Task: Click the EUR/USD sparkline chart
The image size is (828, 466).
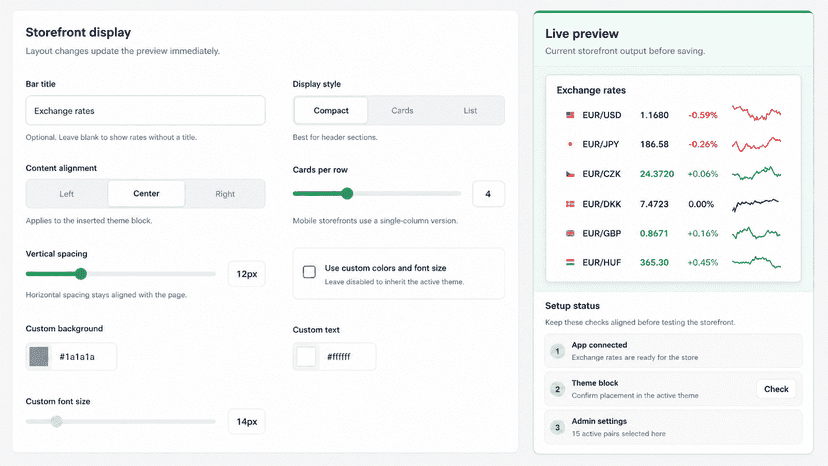Action: click(x=756, y=113)
